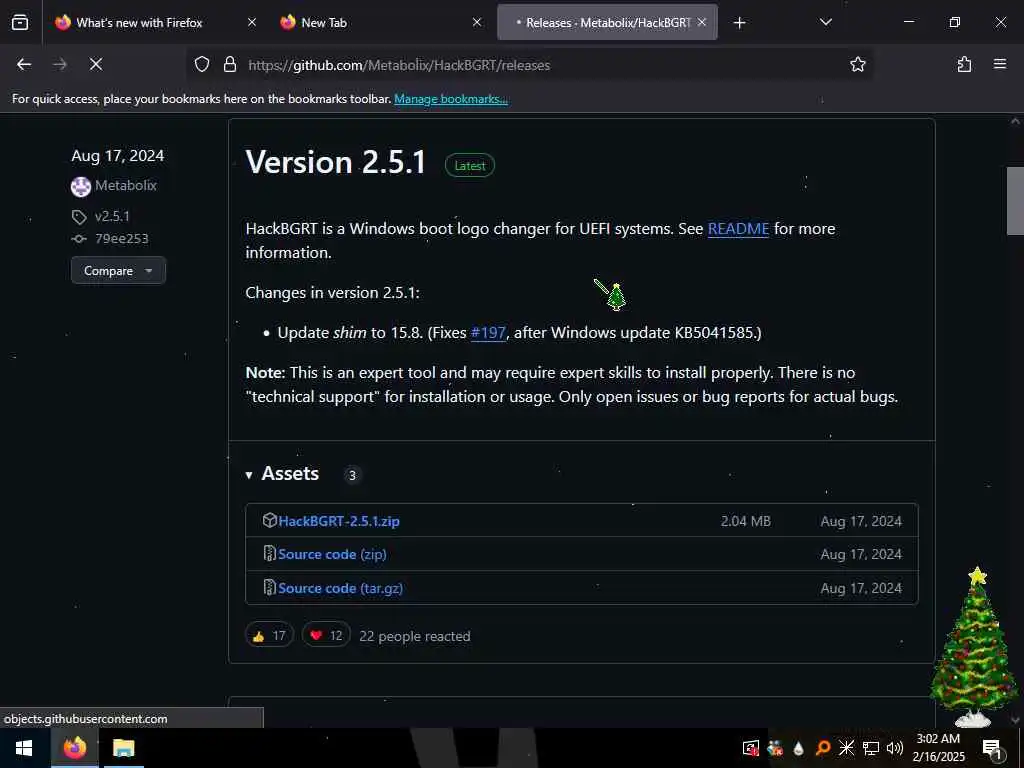Download Source code (tar.gz)
This screenshot has height=768, width=1024.
coord(340,588)
